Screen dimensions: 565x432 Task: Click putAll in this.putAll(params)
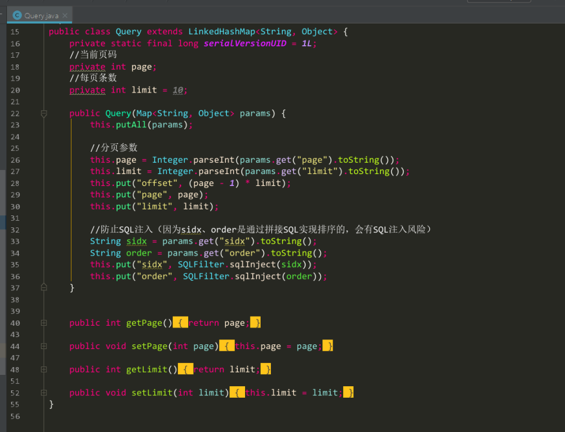click(x=131, y=125)
